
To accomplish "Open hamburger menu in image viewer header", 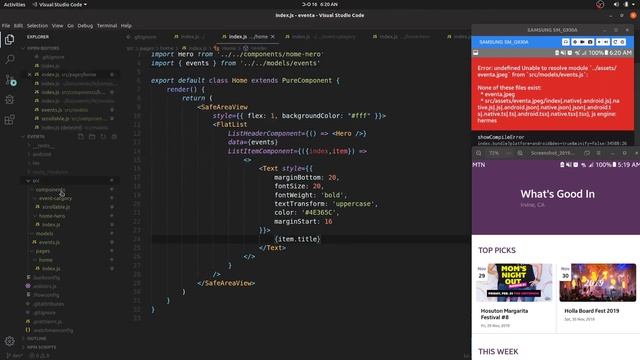I will point(598,153).
